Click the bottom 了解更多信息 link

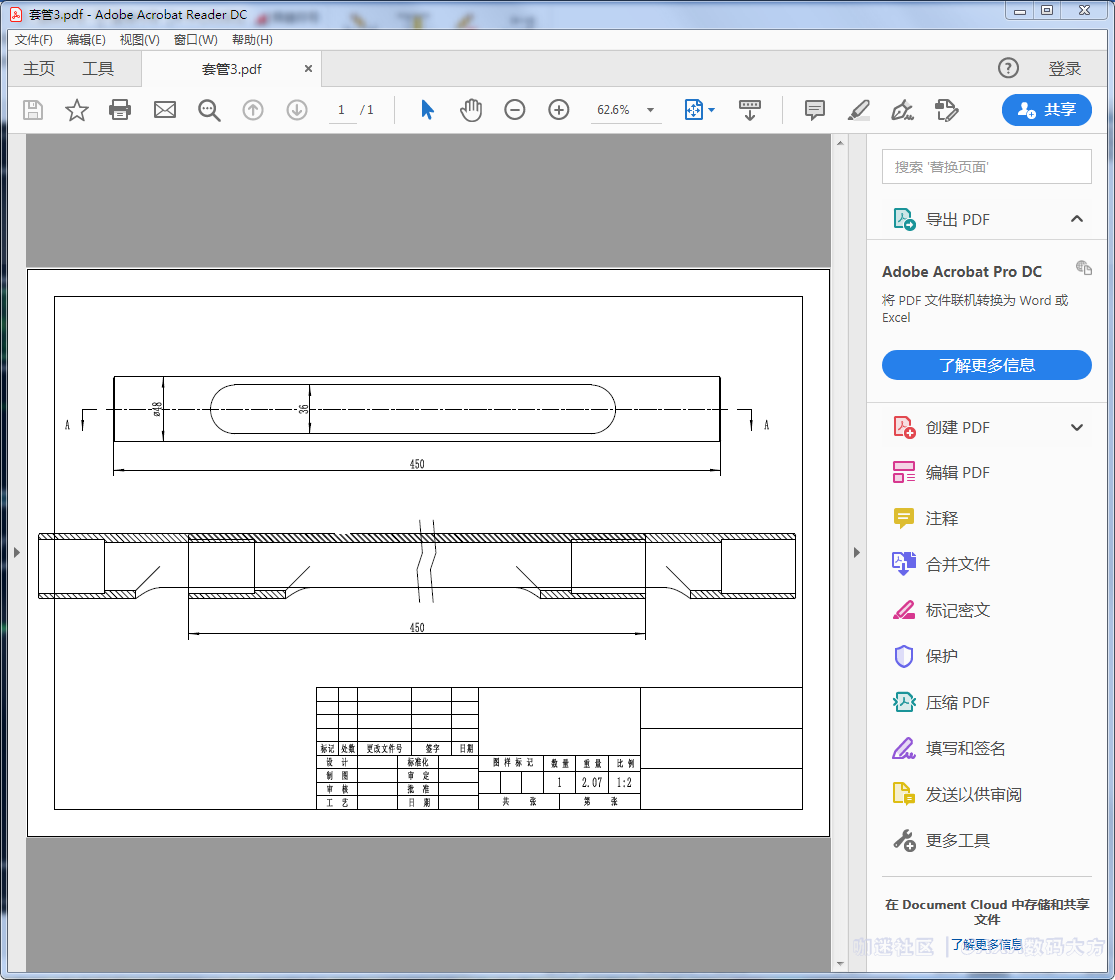pos(987,944)
